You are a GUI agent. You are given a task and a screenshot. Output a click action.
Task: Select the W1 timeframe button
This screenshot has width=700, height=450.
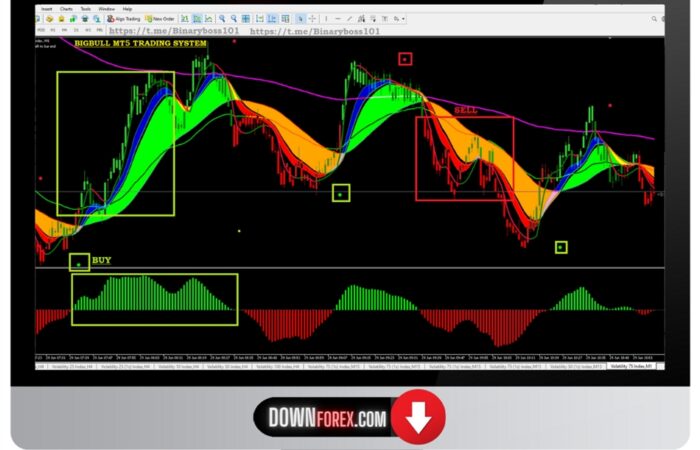pos(88,30)
